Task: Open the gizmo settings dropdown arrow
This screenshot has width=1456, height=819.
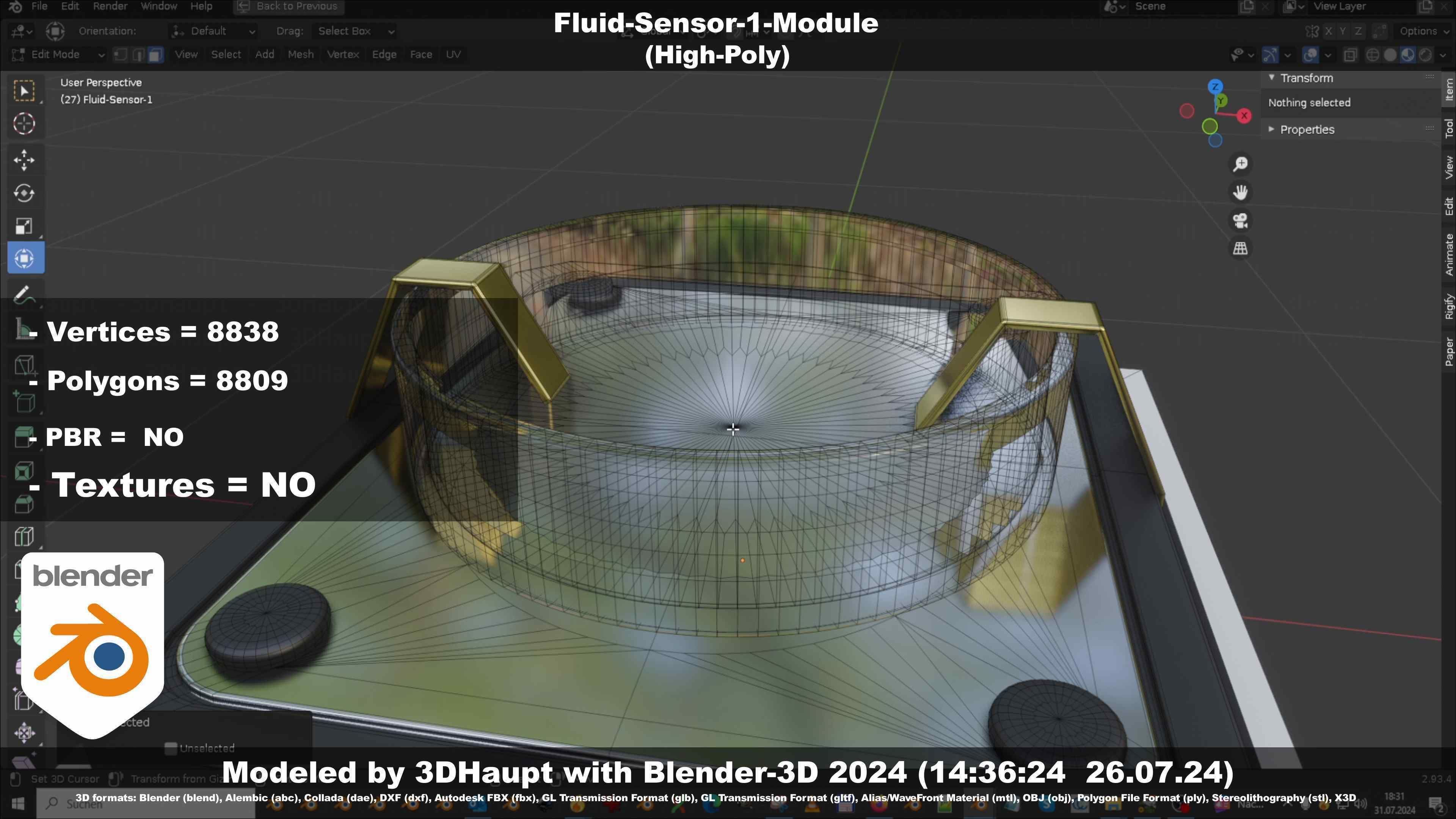Action: [1288, 55]
